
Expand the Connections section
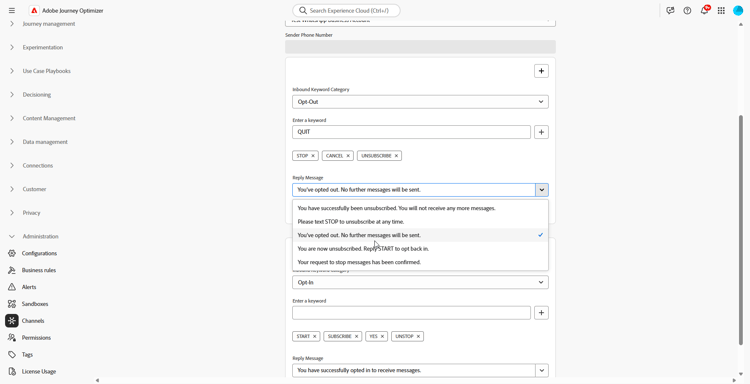click(x=12, y=165)
